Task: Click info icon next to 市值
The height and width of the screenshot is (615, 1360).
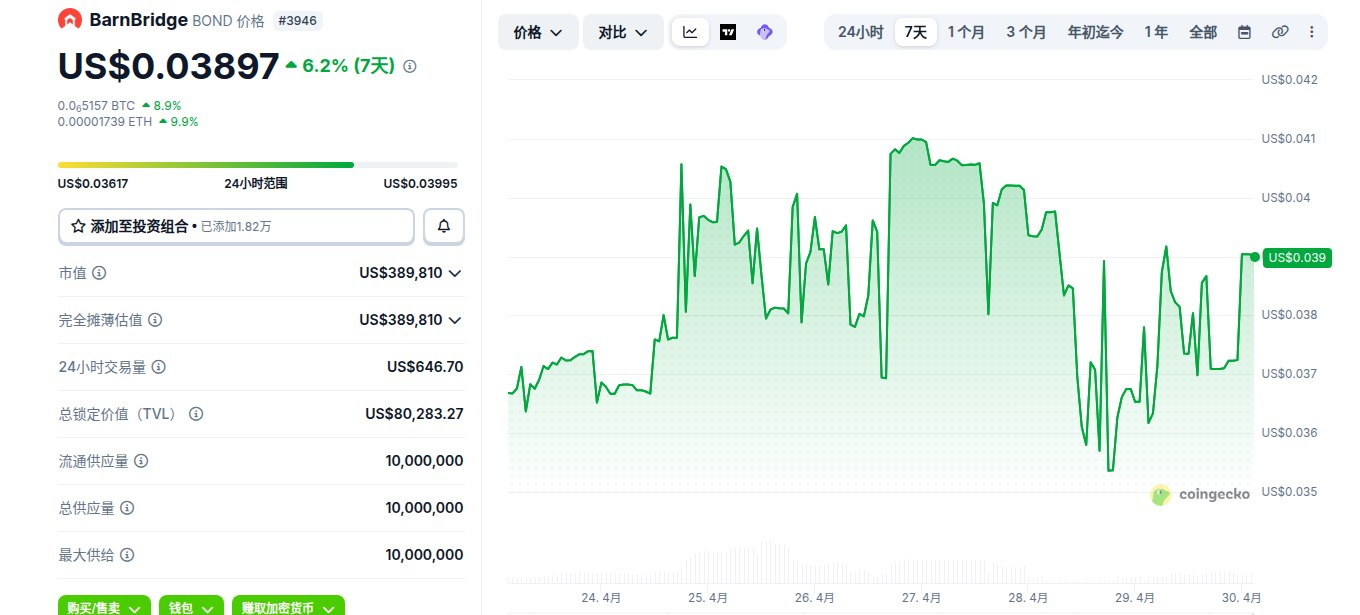Action: (100, 273)
